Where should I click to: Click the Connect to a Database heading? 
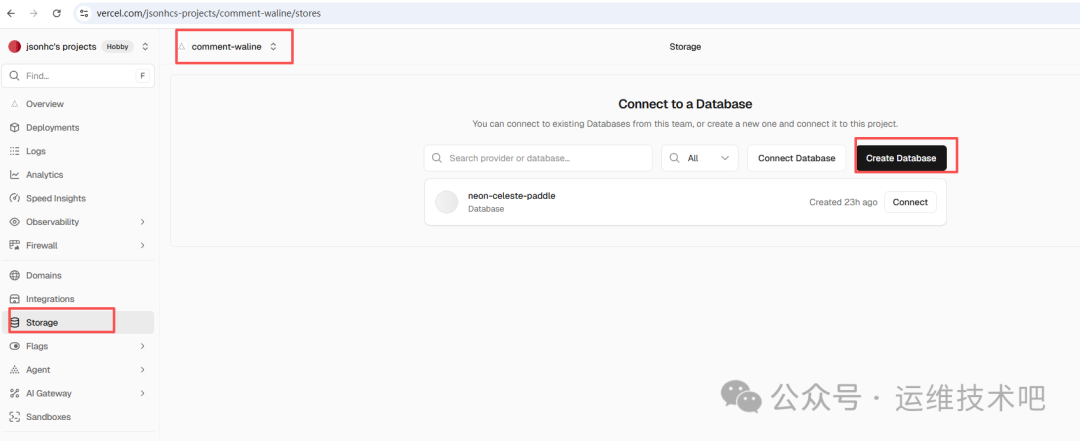tap(685, 104)
